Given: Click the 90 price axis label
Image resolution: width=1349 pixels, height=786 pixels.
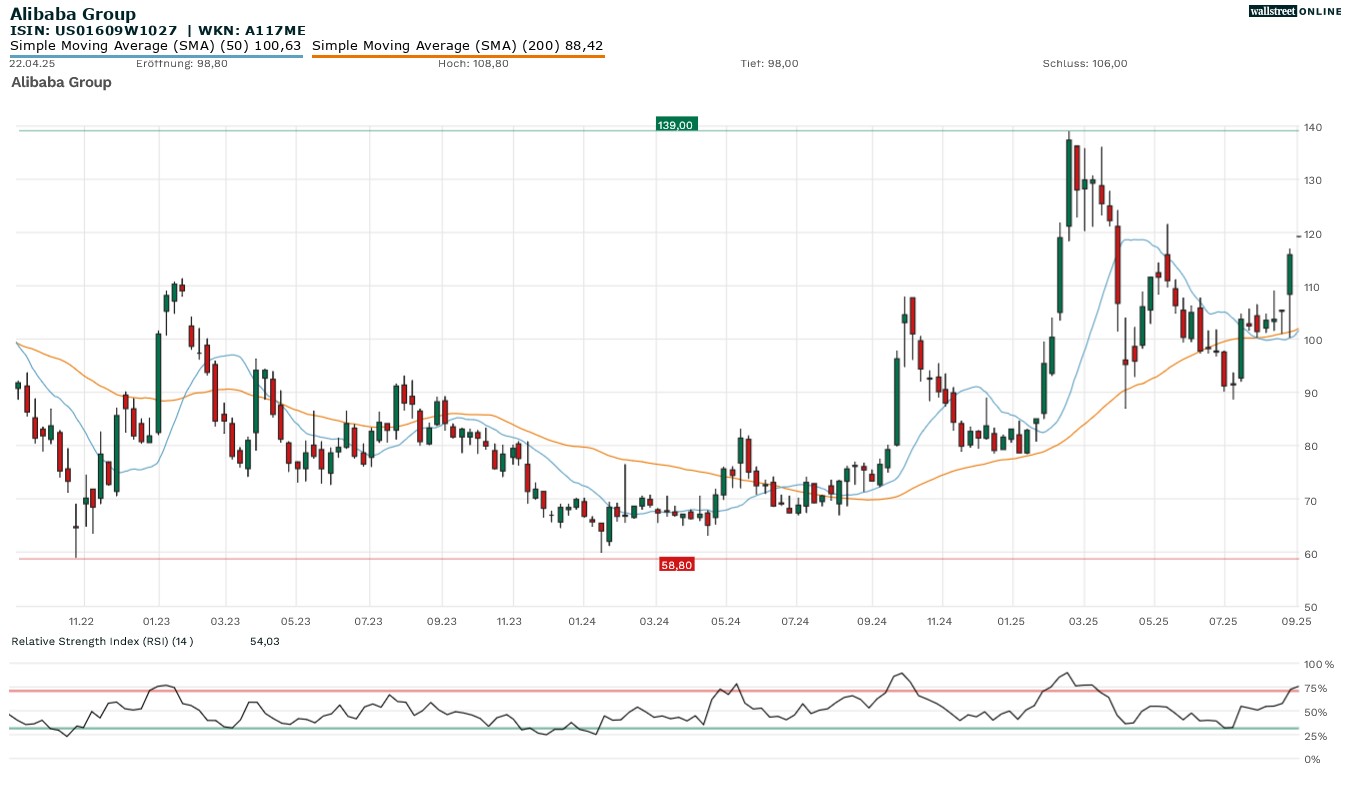Looking at the screenshot, I should 1310,394.
